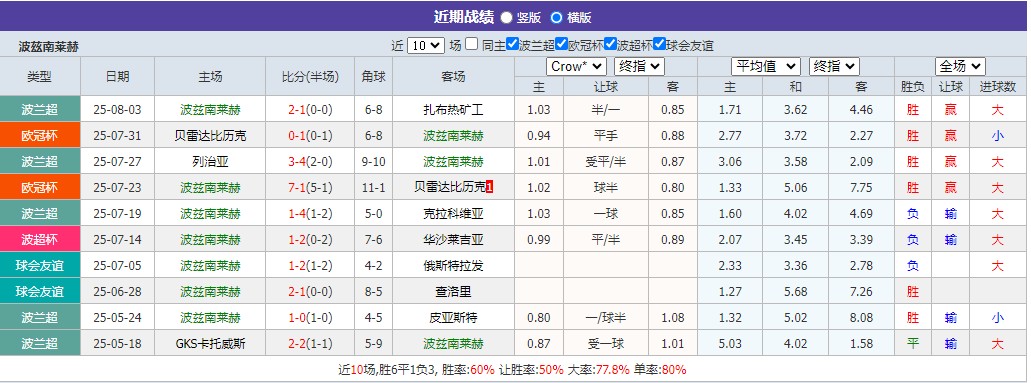Click the date cell 25-07-23
The width and height of the screenshot is (1031, 383).
point(118,188)
